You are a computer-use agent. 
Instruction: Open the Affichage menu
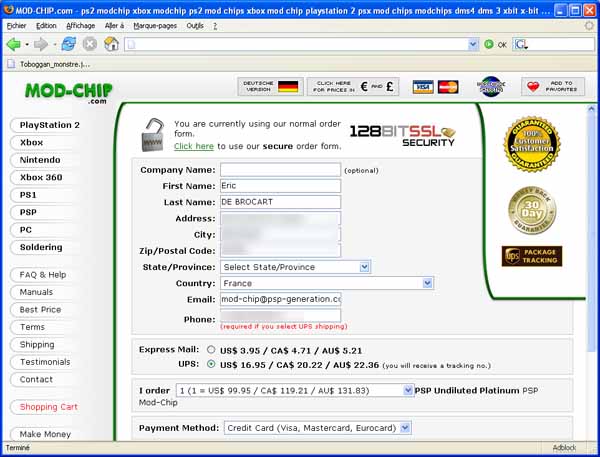click(80, 26)
